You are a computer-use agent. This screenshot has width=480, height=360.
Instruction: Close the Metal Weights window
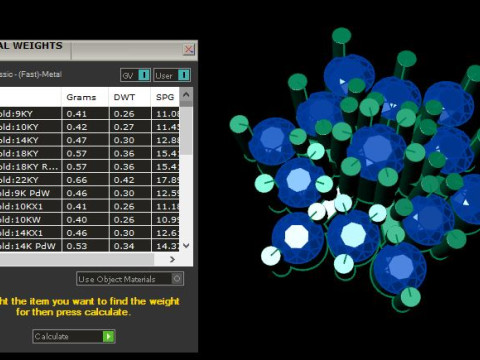coord(189,50)
